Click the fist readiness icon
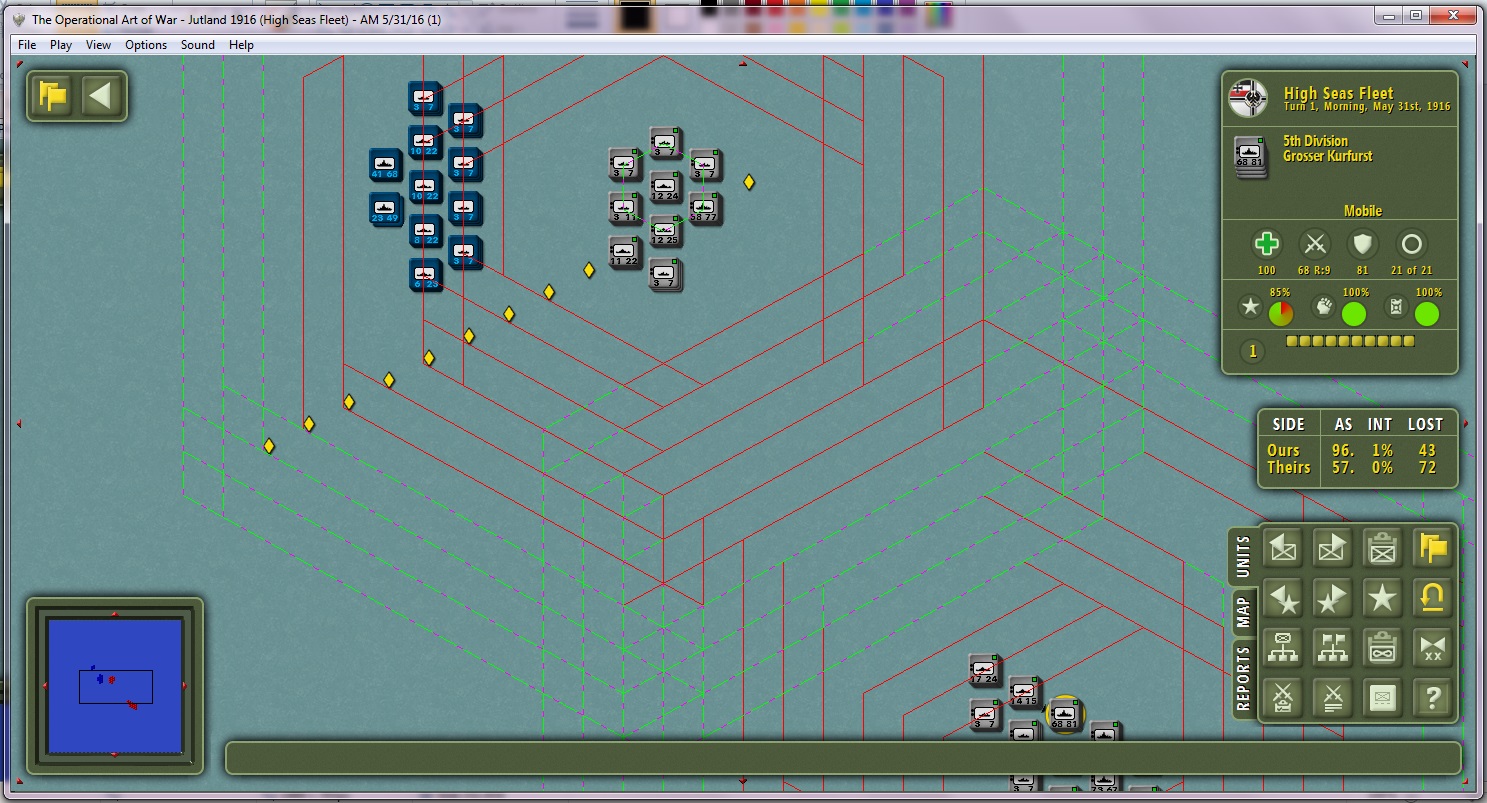Viewport: 1487px width, 803px height. [x=1322, y=308]
